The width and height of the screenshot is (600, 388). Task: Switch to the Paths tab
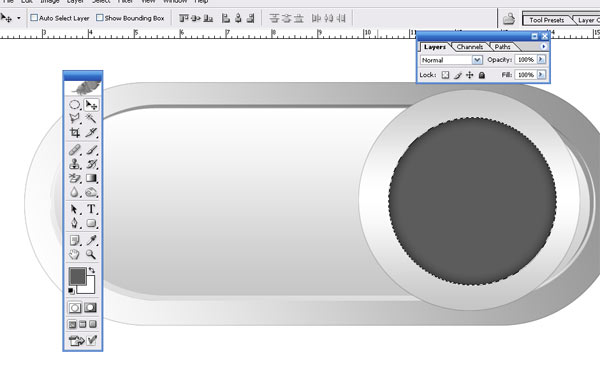502,47
